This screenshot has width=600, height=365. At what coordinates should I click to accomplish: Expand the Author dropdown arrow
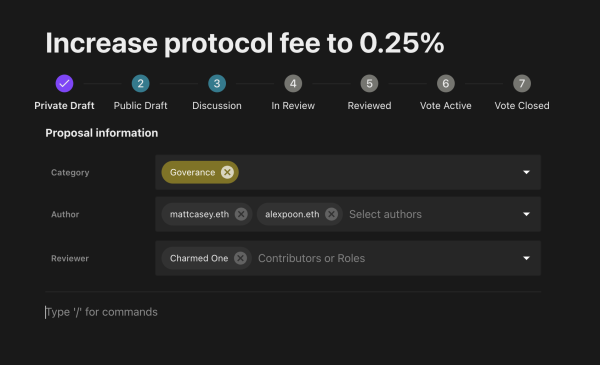coord(527,214)
